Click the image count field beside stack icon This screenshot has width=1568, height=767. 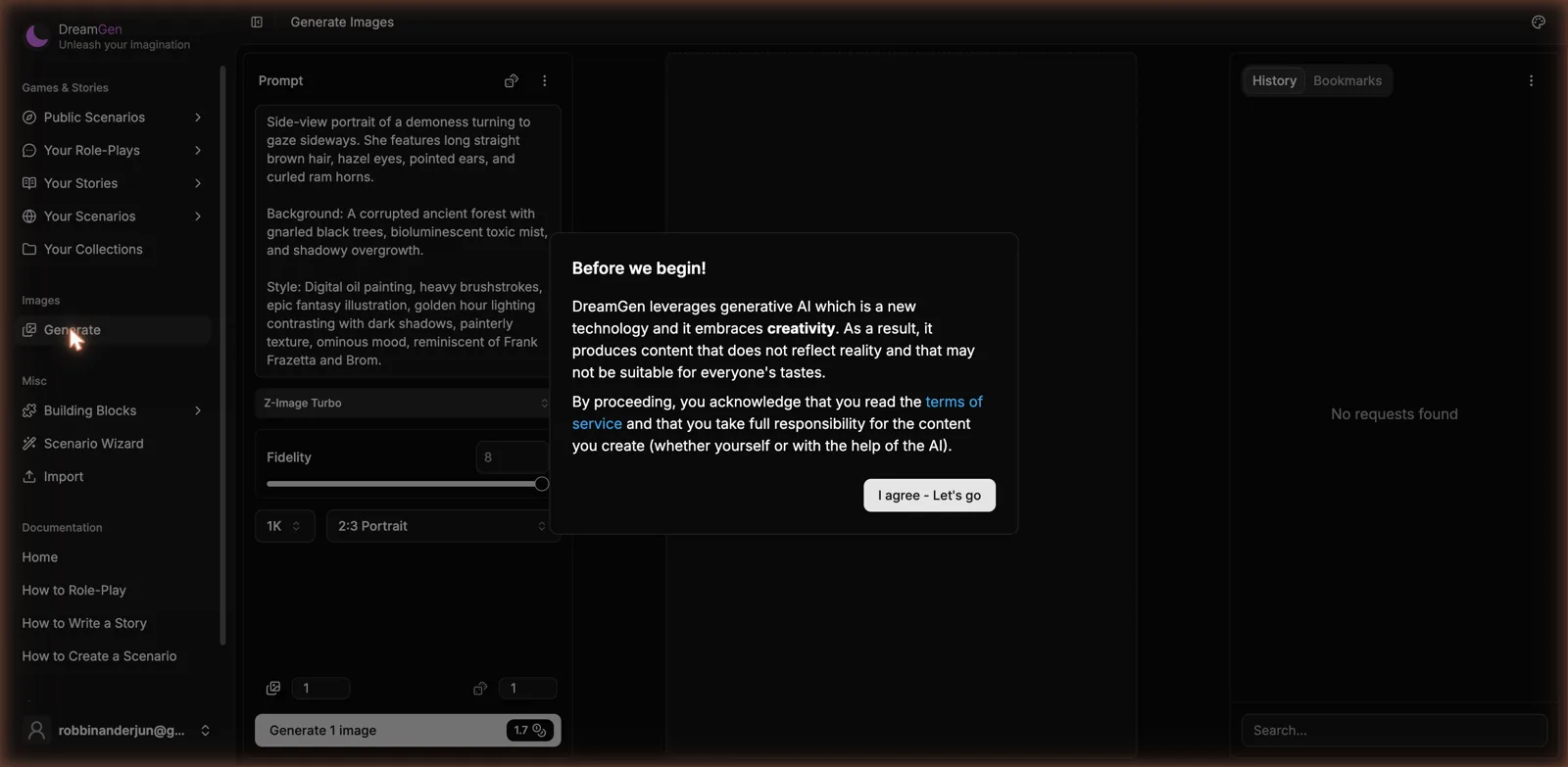point(320,689)
